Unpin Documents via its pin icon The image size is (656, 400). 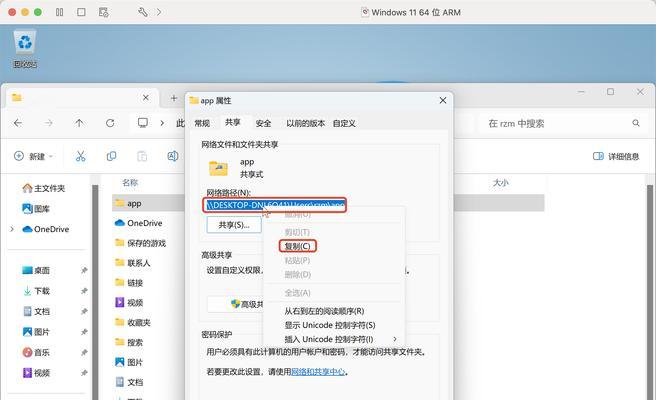point(84,311)
